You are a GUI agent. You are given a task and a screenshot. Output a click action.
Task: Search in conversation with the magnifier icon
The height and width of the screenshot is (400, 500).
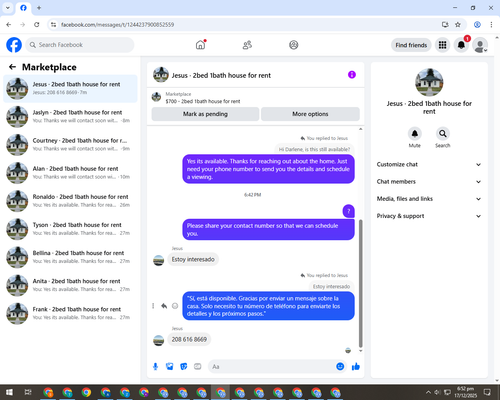(x=443, y=134)
